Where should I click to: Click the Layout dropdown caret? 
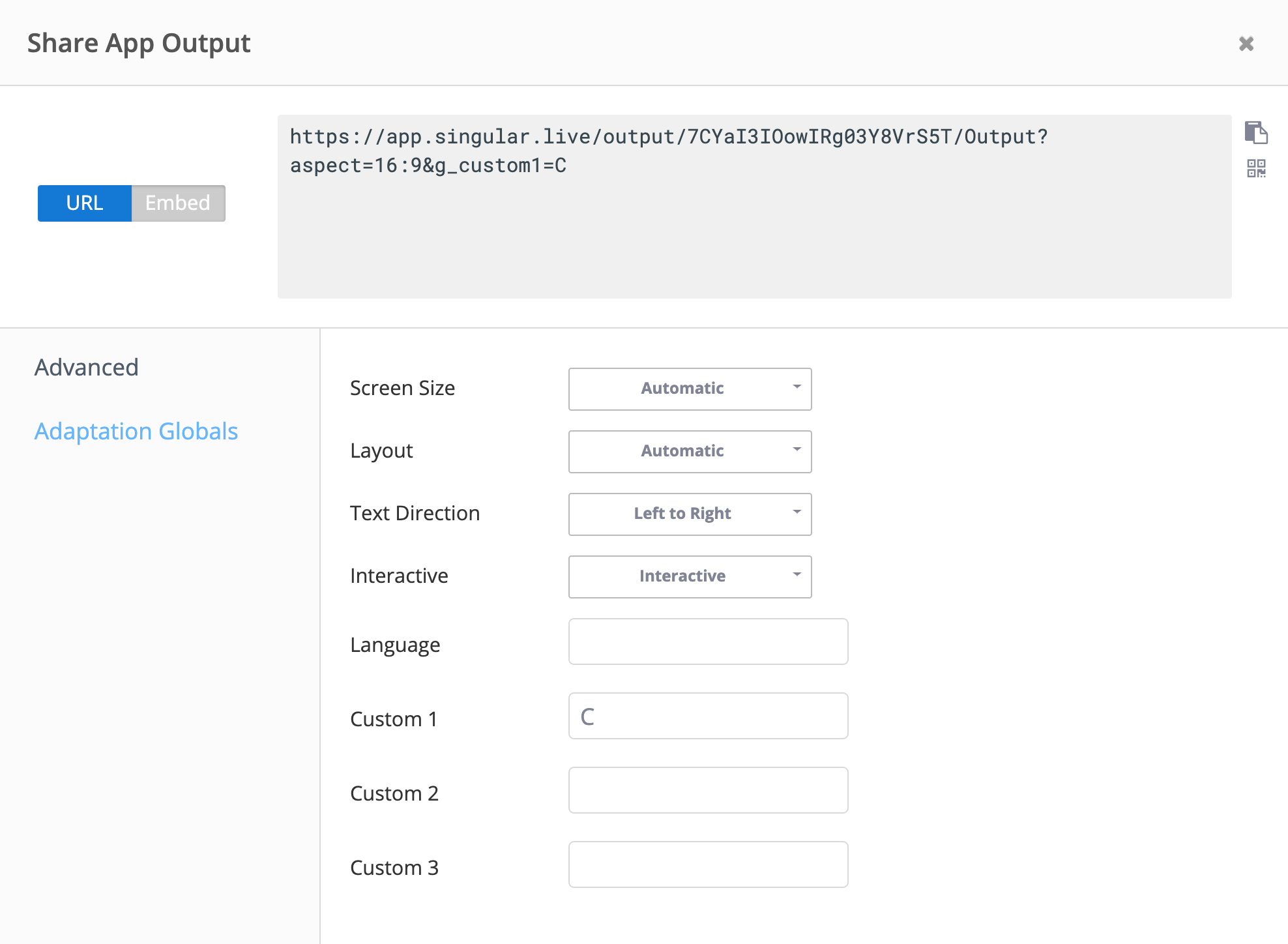(x=797, y=450)
